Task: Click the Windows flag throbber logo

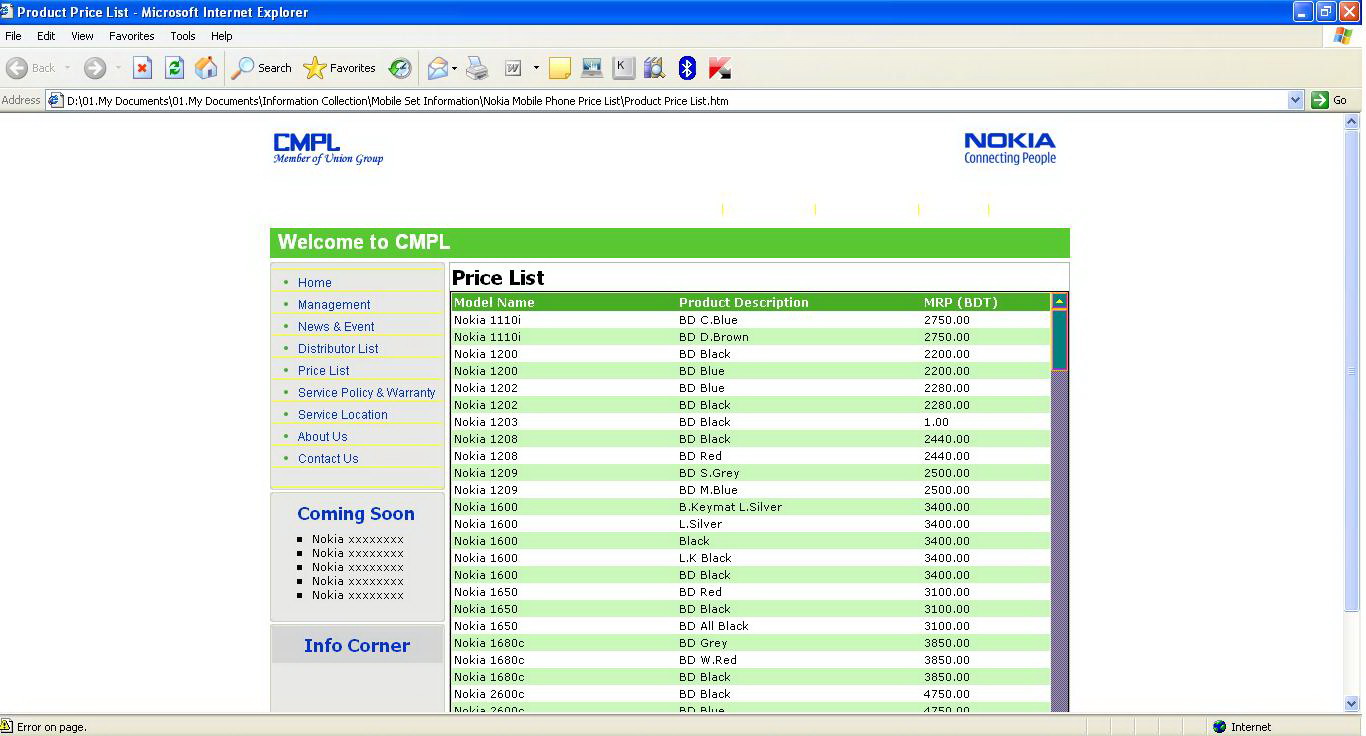Action: 1343,35
